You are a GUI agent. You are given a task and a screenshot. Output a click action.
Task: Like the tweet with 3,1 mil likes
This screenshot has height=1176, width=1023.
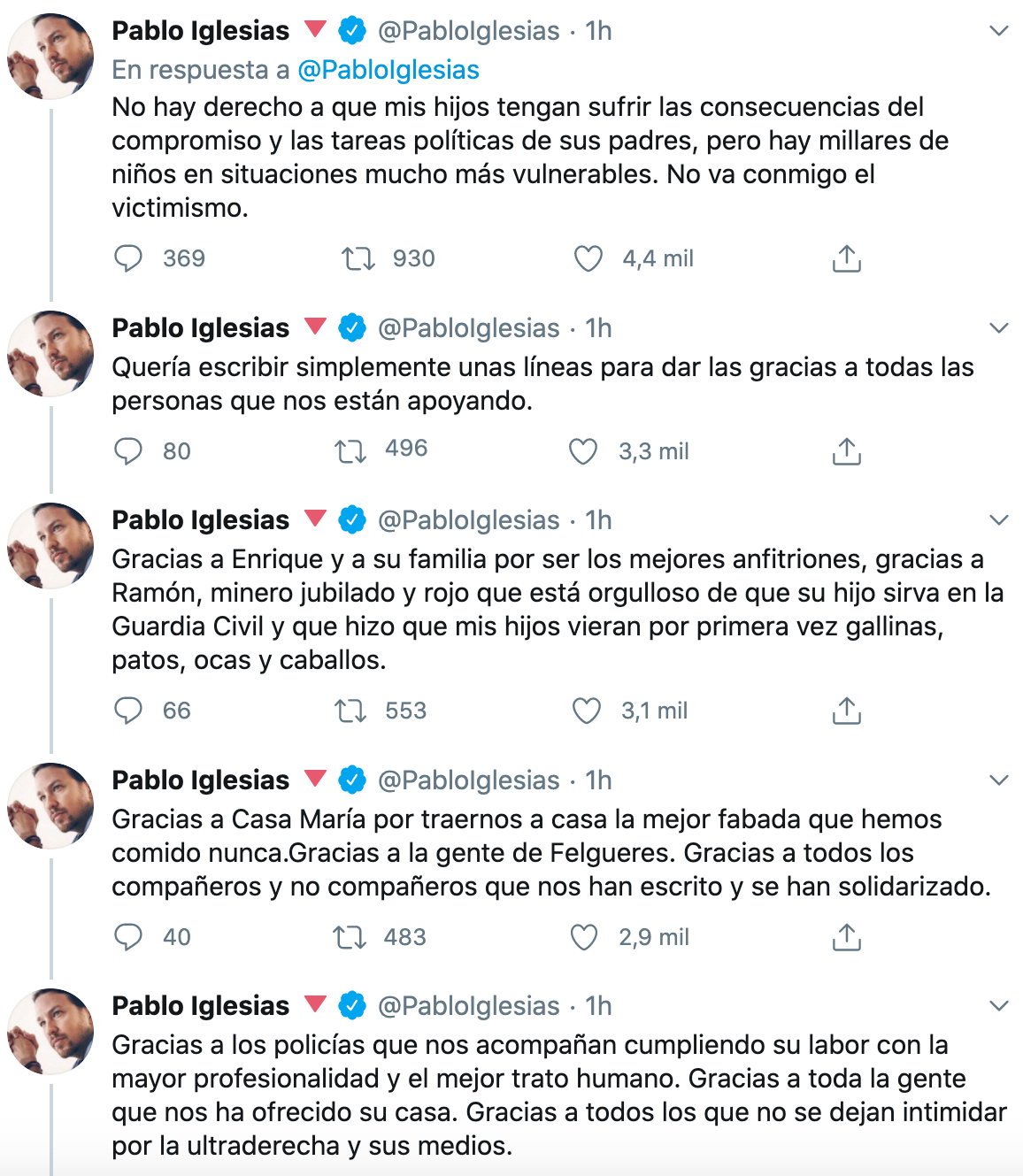(x=586, y=711)
